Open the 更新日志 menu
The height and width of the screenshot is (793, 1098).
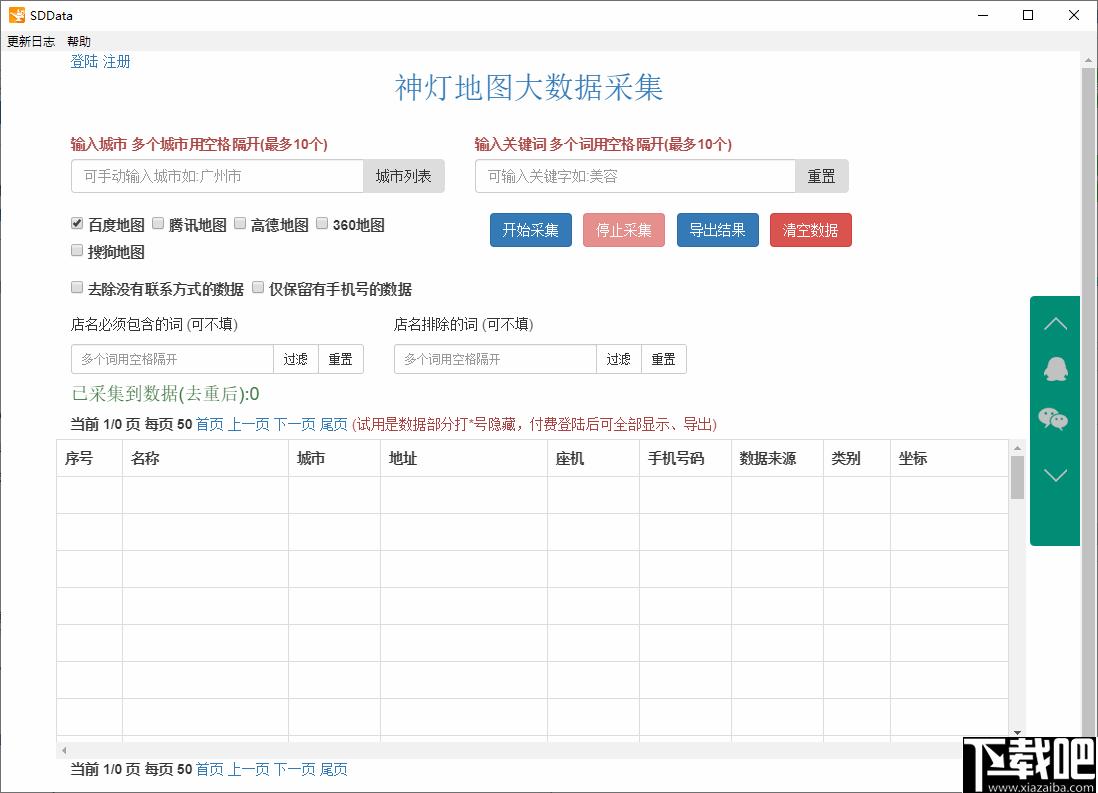click(31, 41)
